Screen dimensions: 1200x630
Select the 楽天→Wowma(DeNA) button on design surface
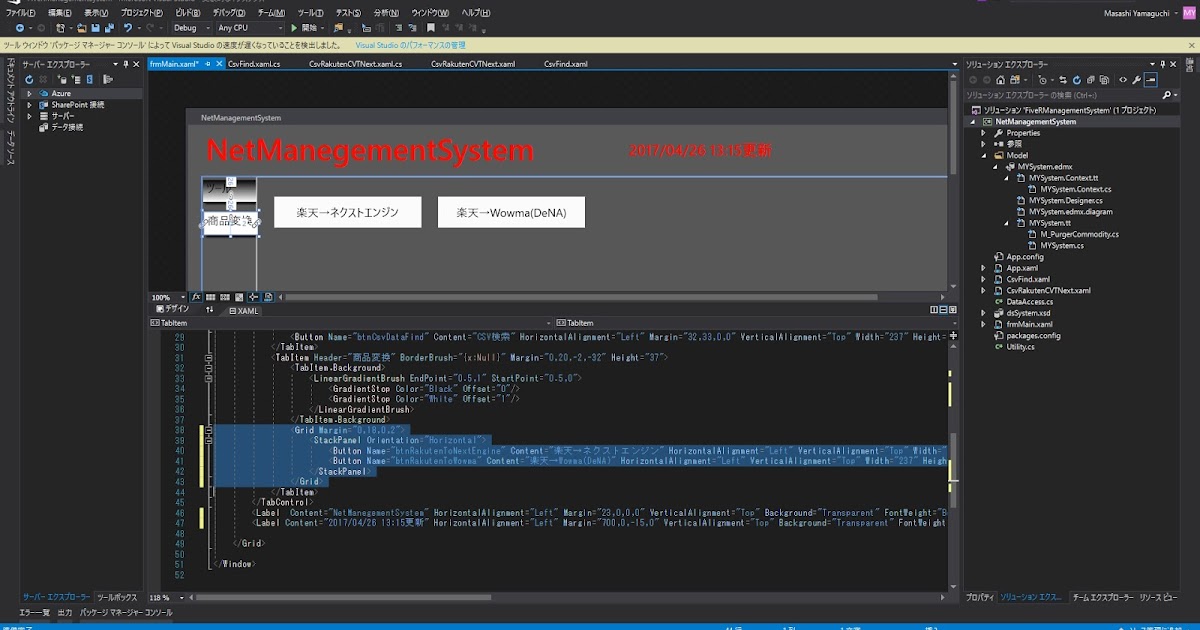pos(510,212)
